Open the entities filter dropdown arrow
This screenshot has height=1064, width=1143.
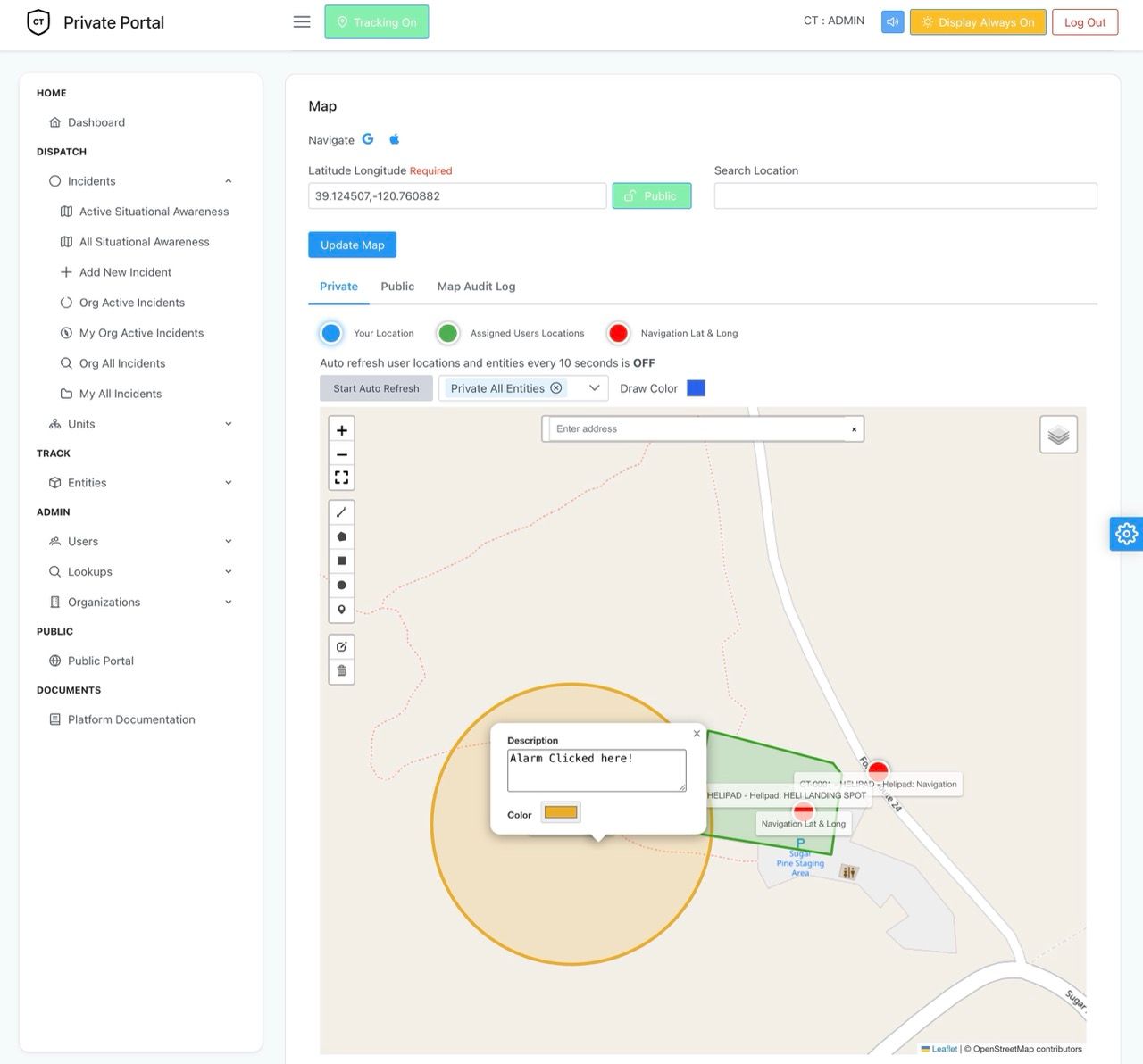pyautogui.click(x=594, y=388)
